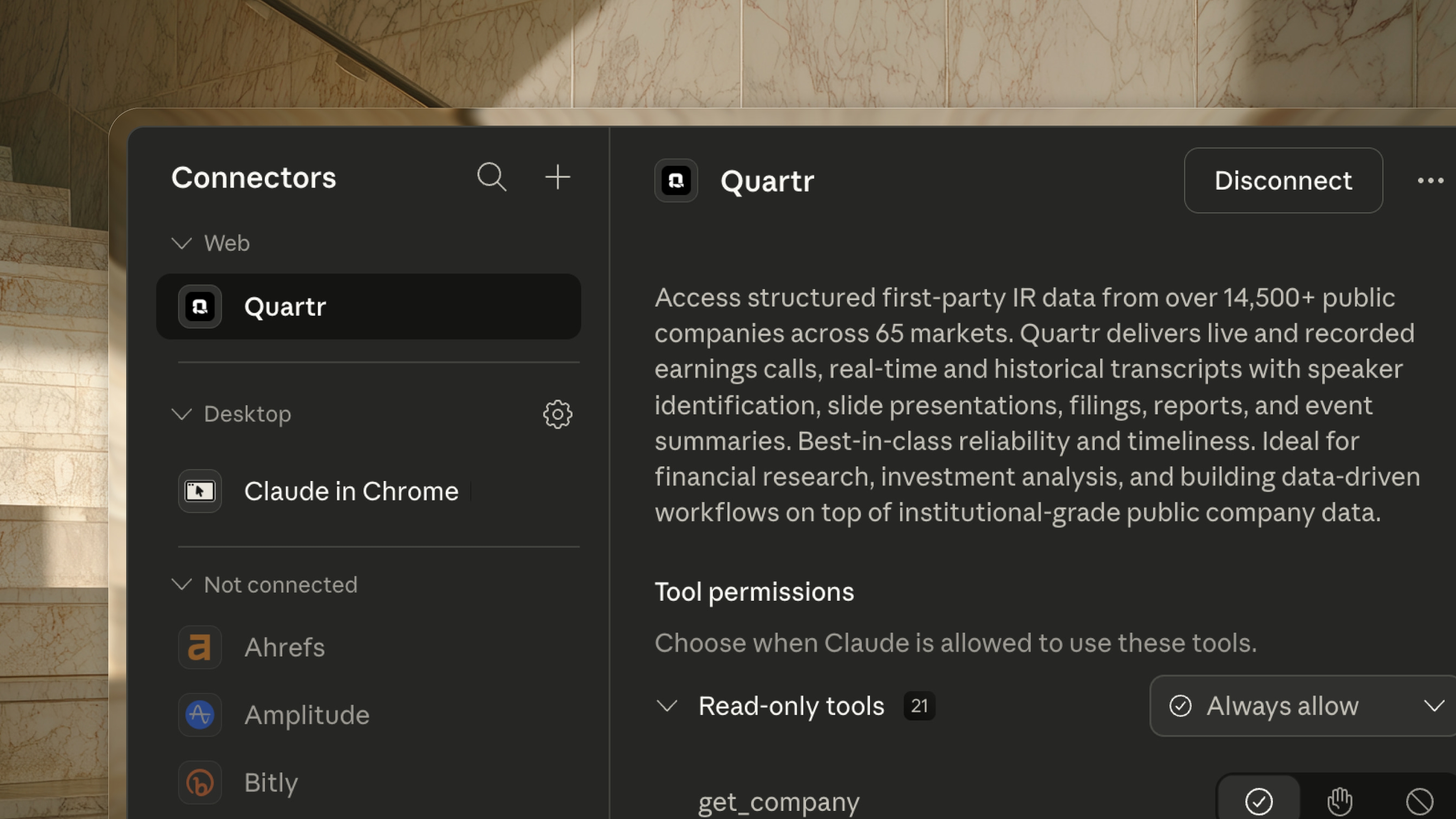Screen dimensions: 1456x819
Task: Open the Bitly connector
Action: [369, 783]
